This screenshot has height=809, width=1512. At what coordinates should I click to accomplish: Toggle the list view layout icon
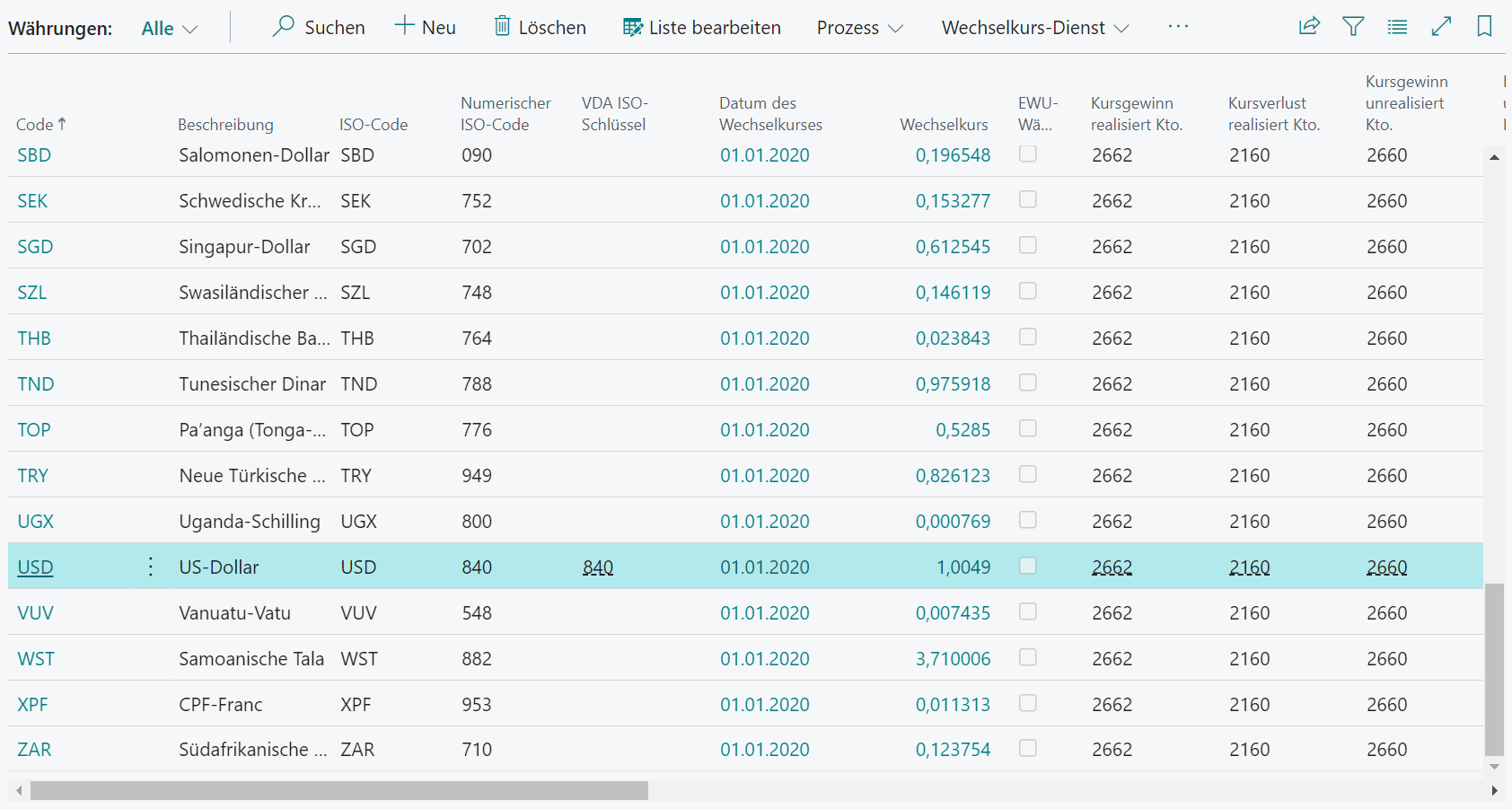tap(1397, 27)
